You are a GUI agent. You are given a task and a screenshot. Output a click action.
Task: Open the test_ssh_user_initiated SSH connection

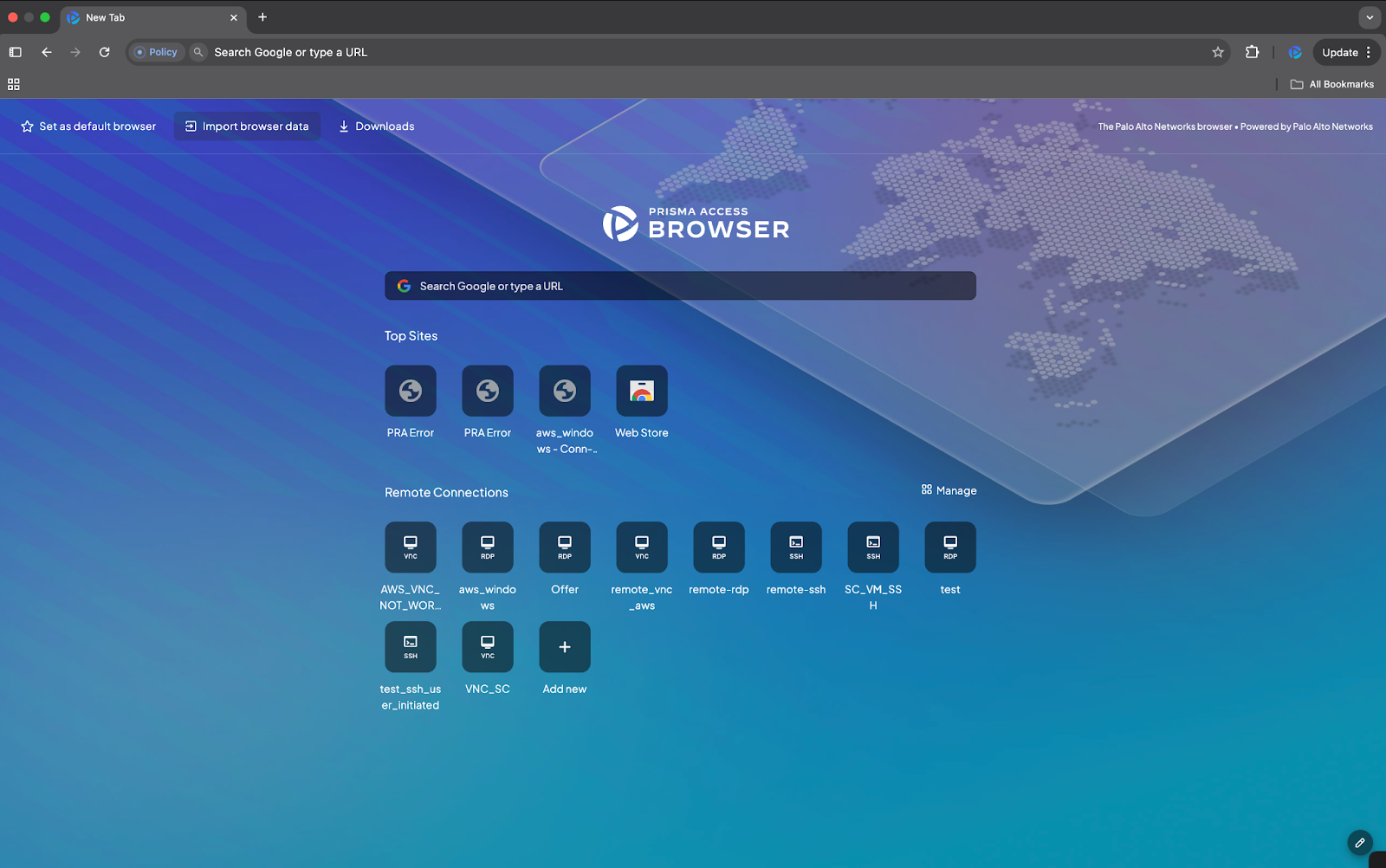point(410,646)
